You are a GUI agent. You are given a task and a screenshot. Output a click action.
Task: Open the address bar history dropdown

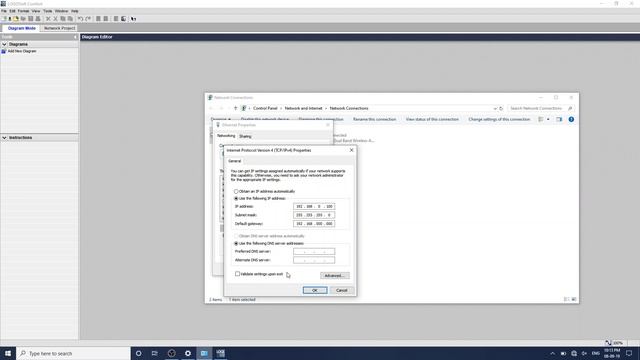pos(495,109)
